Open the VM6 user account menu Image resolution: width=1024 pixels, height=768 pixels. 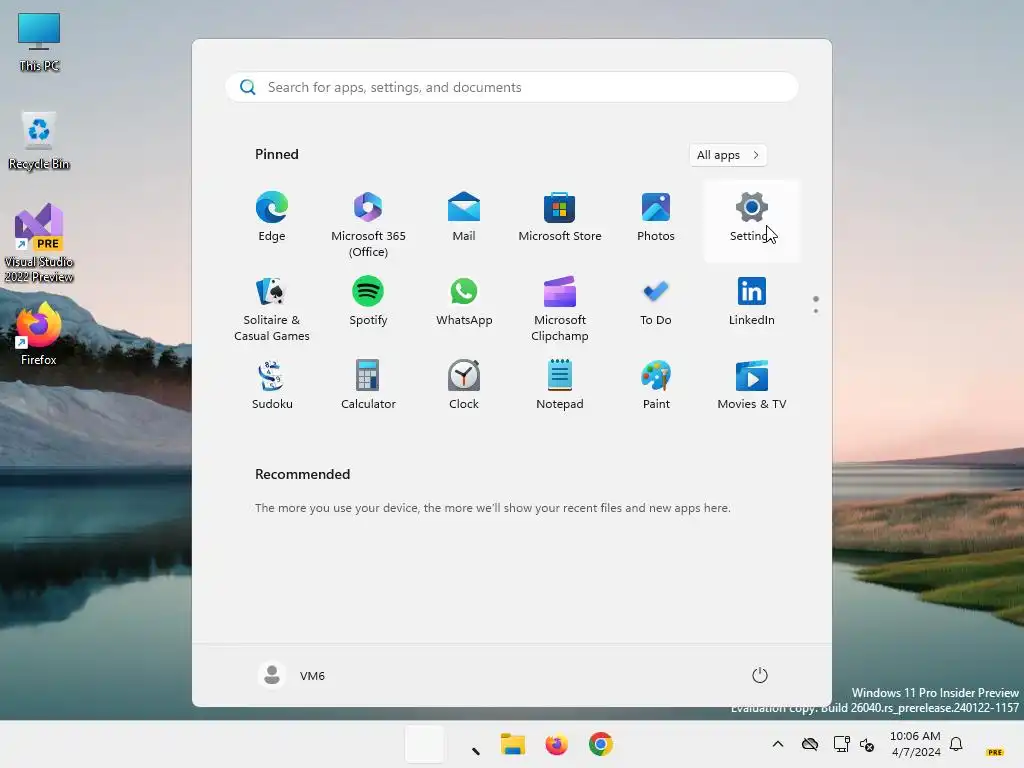[x=292, y=675]
